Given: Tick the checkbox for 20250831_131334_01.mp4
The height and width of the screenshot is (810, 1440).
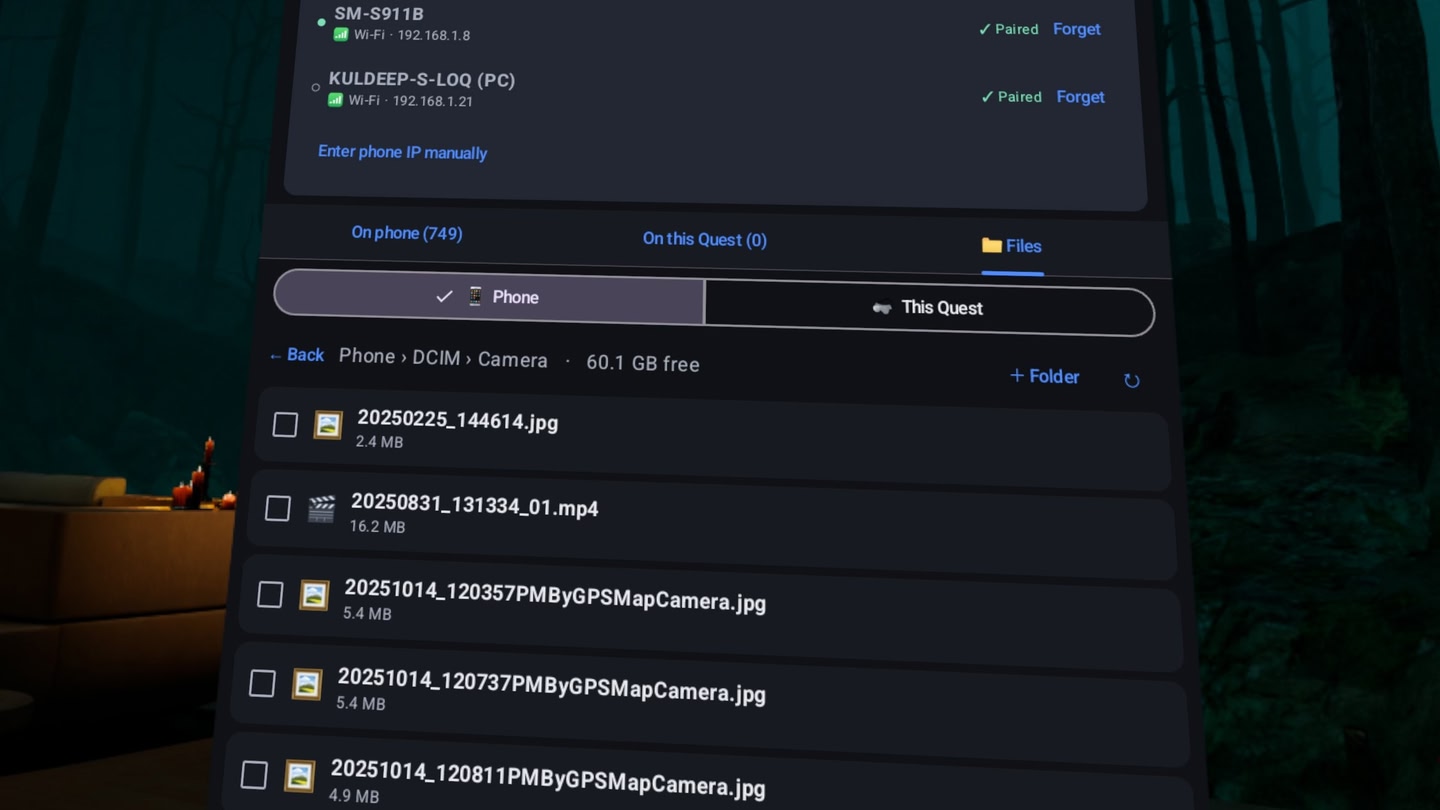Looking at the screenshot, I should 278,508.
